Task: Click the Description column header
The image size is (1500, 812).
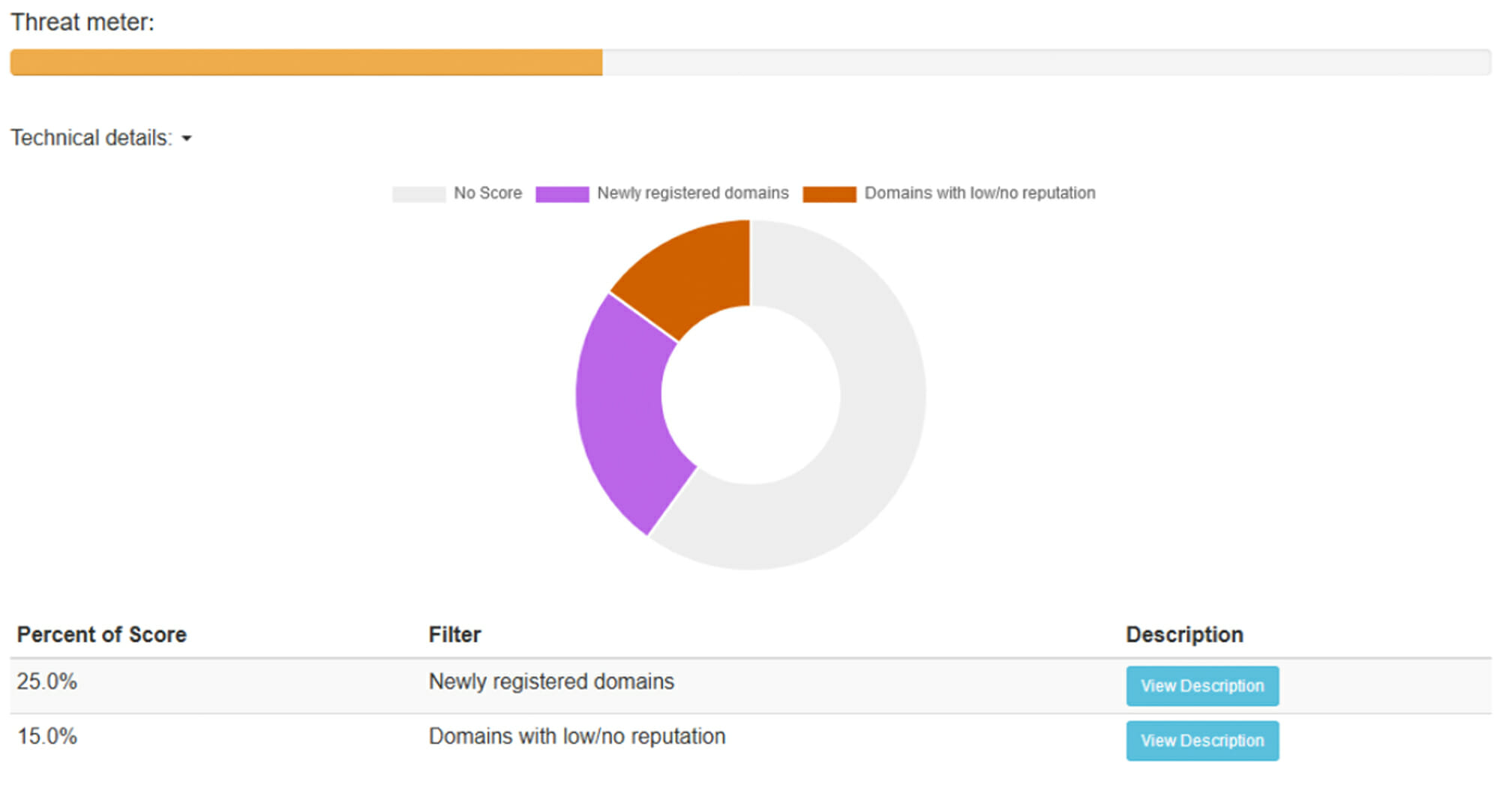Action: 1184,635
